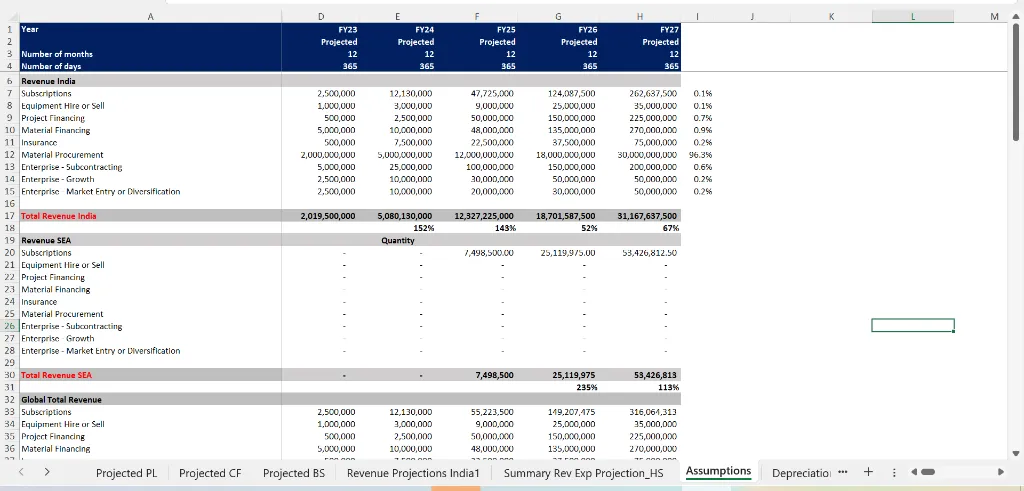Image resolution: width=1024 pixels, height=491 pixels.
Task: Open the Projected CF sheet tab
Action: pos(210,472)
